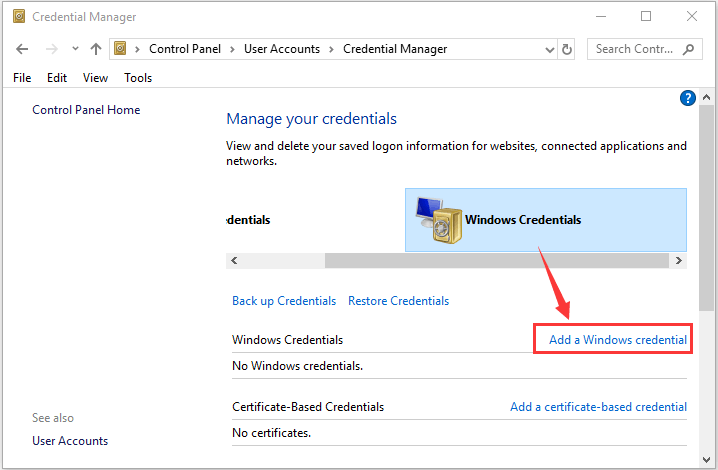Select User Accounts in the breadcrumb
718x470 pixels.
click(282, 49)
